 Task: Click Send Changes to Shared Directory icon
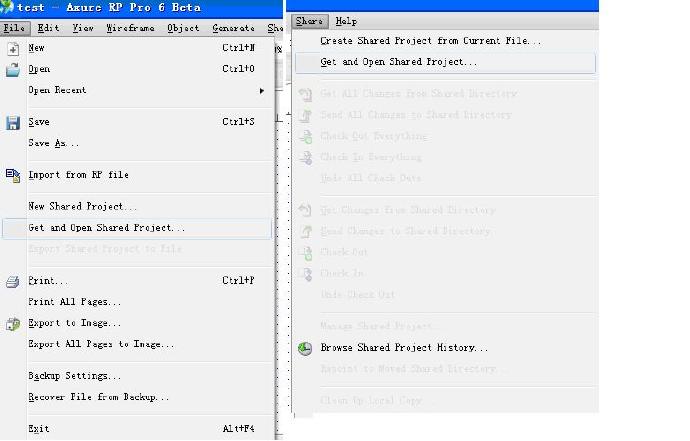click(305, 231)
